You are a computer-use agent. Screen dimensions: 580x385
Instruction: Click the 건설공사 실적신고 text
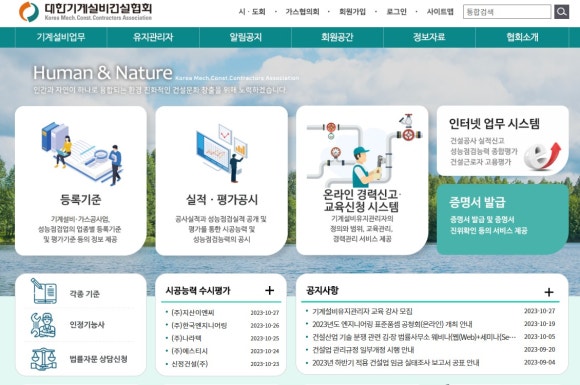coord(477,141)
